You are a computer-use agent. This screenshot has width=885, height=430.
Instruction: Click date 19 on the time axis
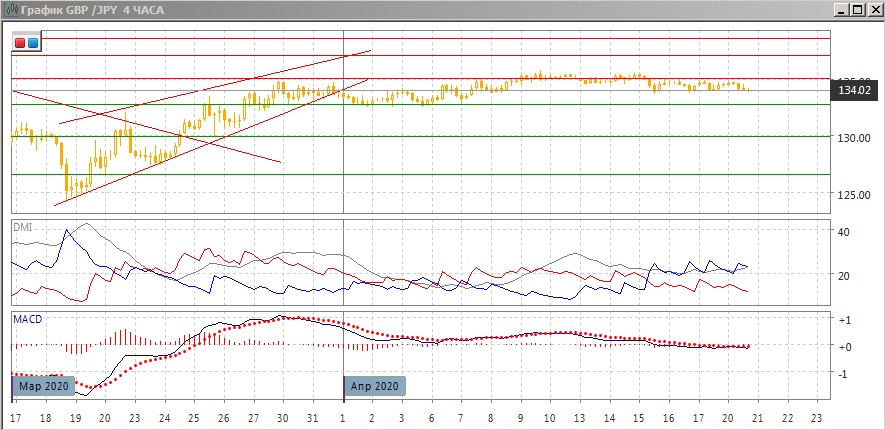click(x=75, y=416)
